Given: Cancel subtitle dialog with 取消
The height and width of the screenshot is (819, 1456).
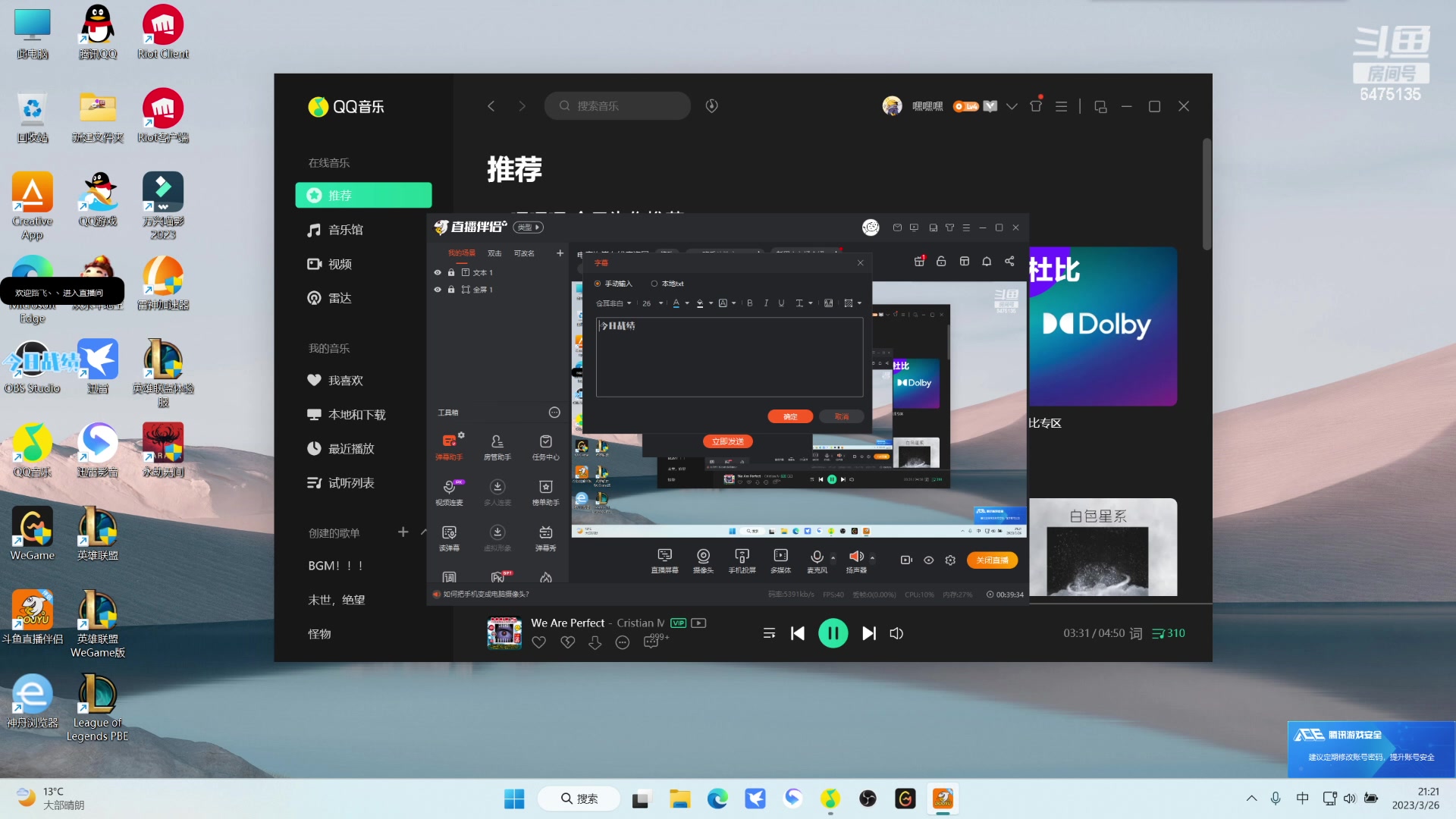Looking at the screenshot, I should point(842,416).
